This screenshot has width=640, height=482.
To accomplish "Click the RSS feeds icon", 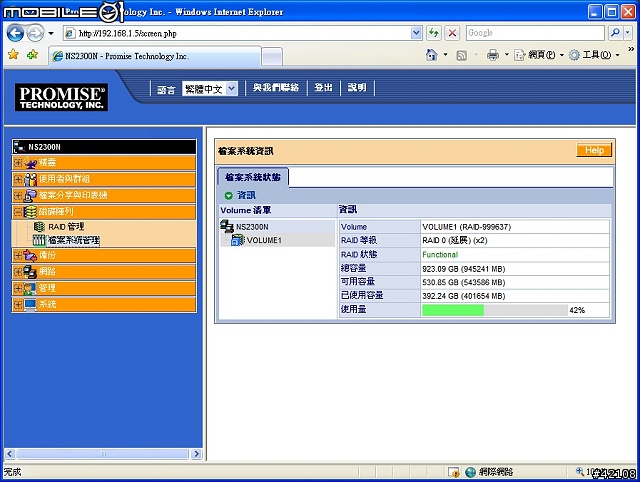I will pyautogui.click(x=462, y=55).
